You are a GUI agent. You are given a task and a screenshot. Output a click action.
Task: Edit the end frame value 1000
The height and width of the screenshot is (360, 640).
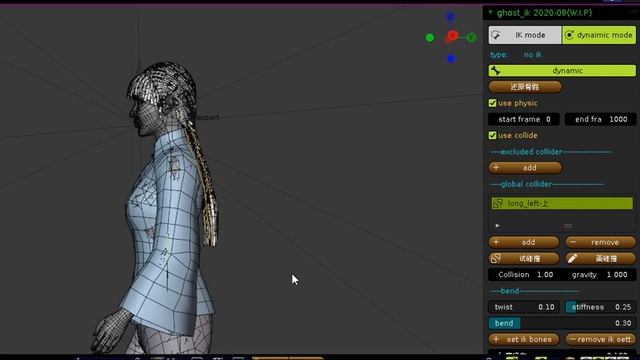click(x=600, y=119)
